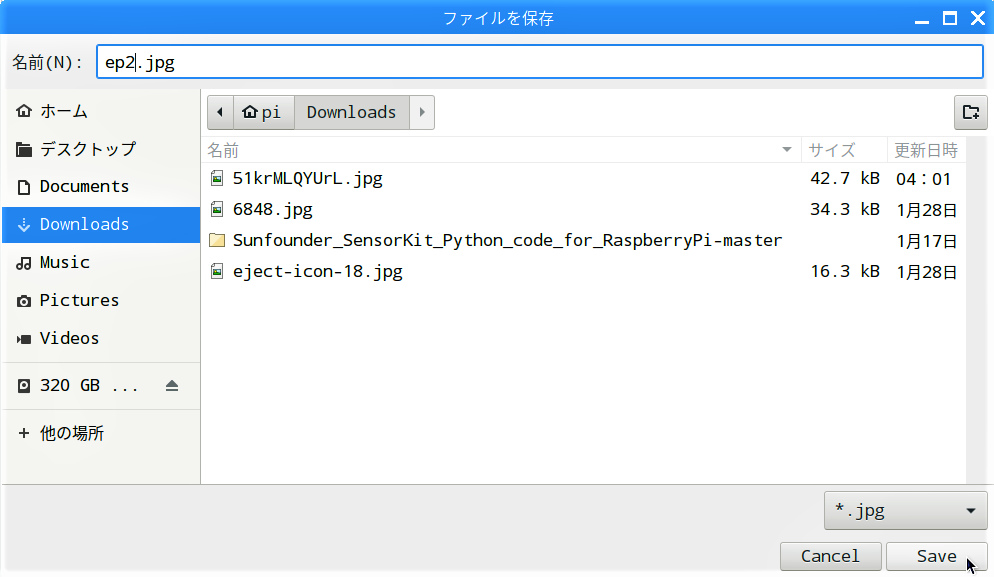
Task: Open the デスクトップ sidebar folder
Action: coord(101,149)
